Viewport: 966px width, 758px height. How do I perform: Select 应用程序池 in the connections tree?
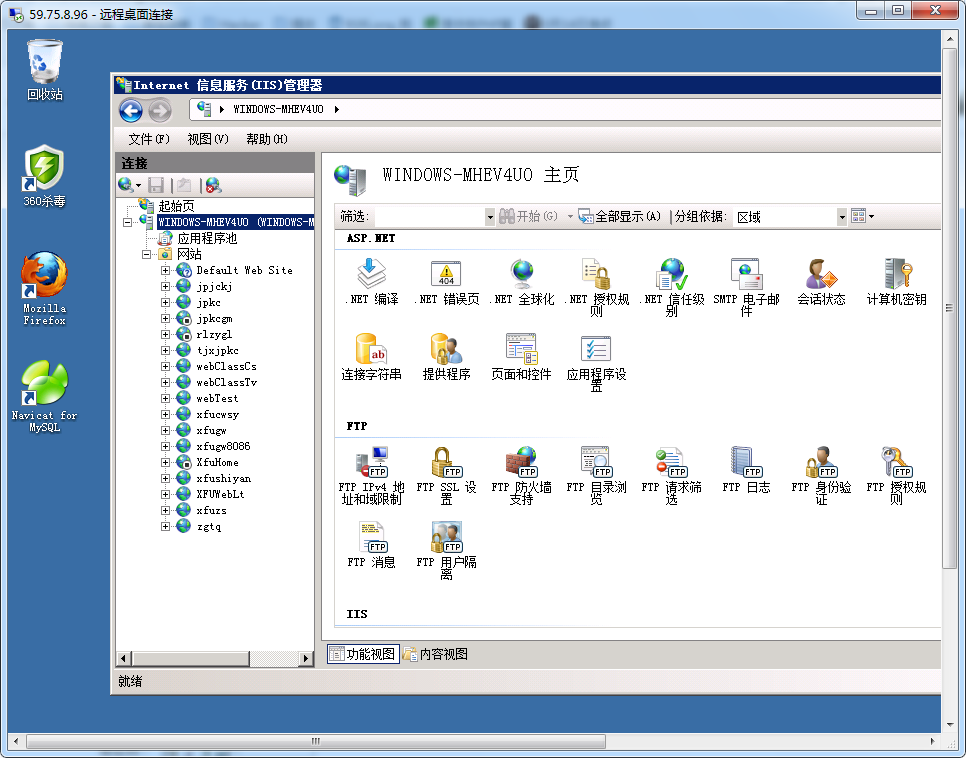[x=207, y=238]
